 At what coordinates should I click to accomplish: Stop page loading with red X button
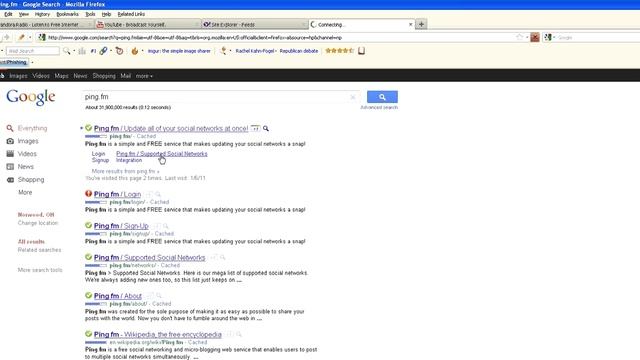click(x=535, y=38)
